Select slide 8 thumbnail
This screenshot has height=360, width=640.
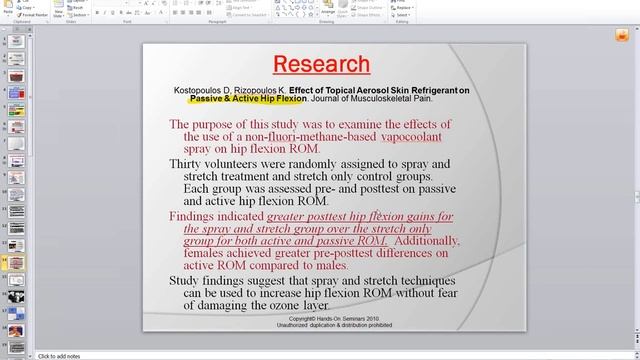(x=16, y=161)
